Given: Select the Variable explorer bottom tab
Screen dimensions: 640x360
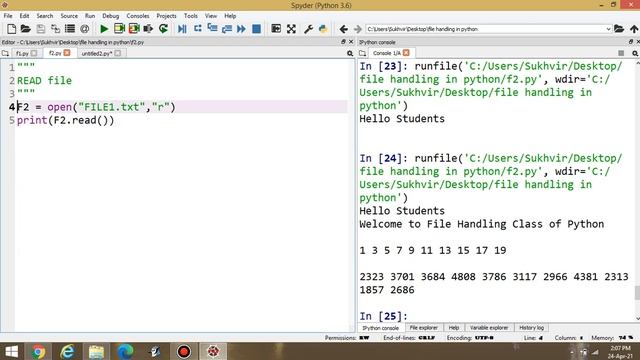Looking at the screenshot, I should pos(489,328).
